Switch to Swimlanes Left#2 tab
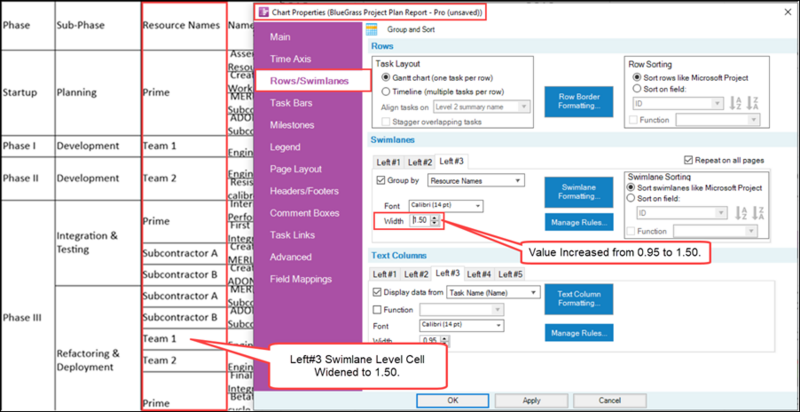 pos(419,162)
